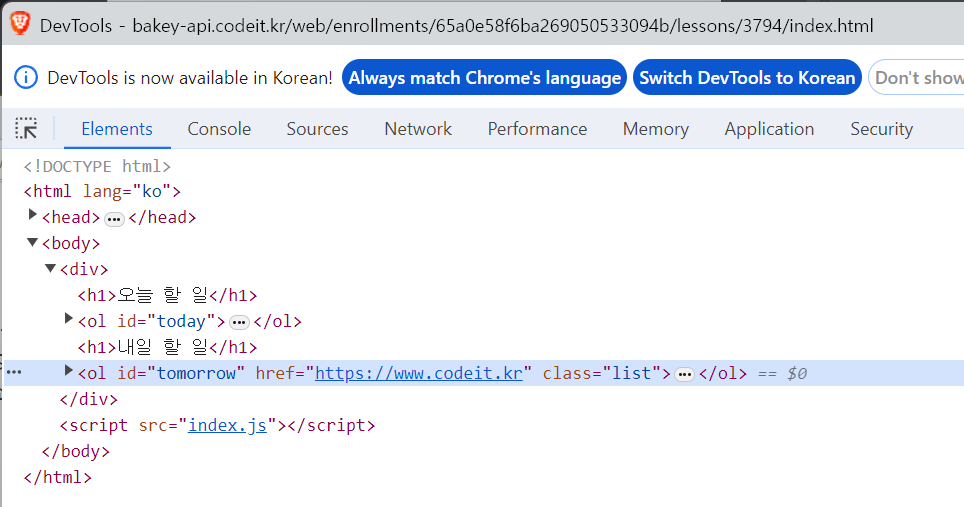Screen dimensions: 964x507
Task: Select the closing </html> tag line
Action: [x=58, y=478]
